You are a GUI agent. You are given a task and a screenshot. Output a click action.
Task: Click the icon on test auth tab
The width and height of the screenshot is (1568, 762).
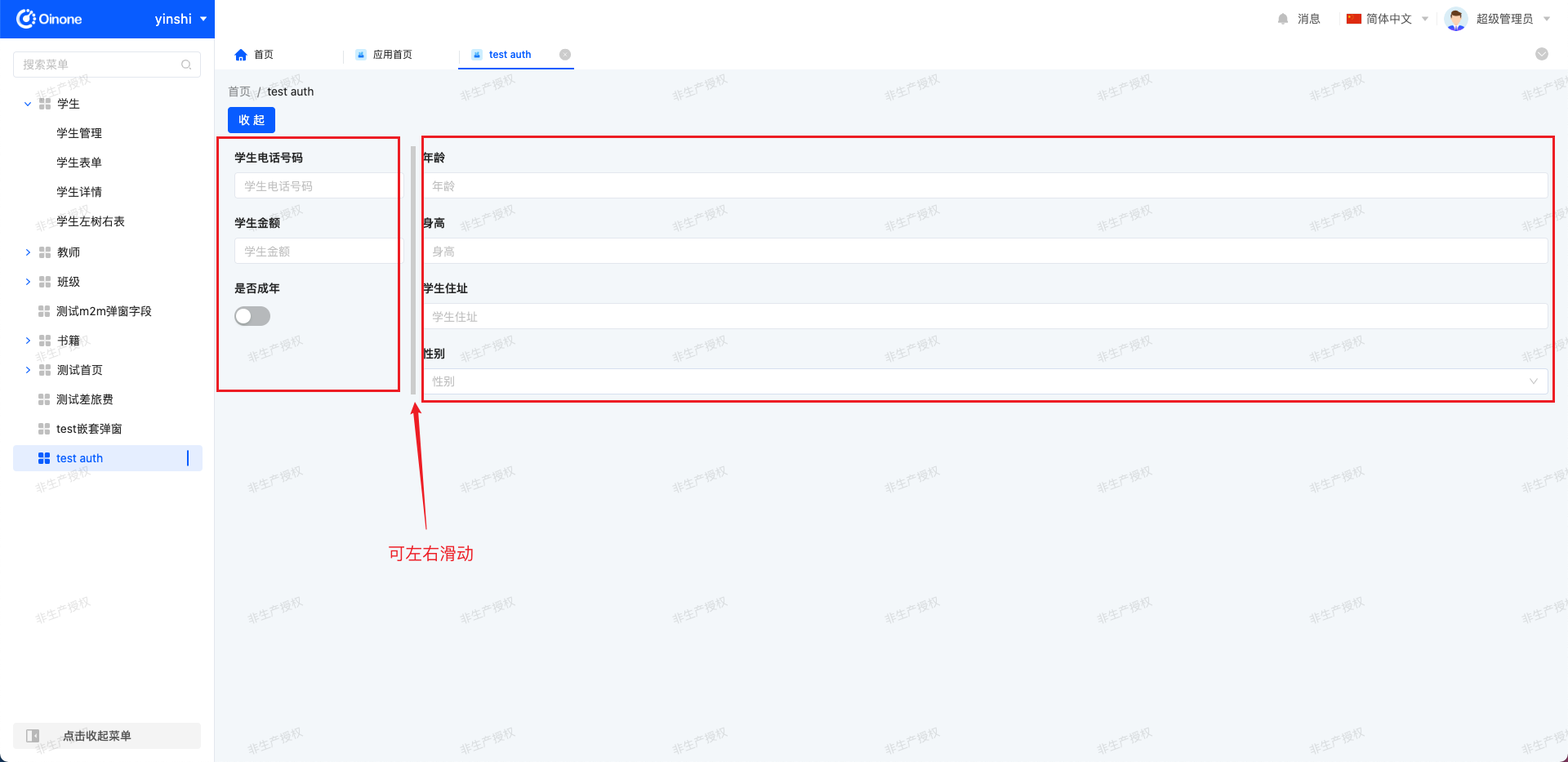(477, 55)
